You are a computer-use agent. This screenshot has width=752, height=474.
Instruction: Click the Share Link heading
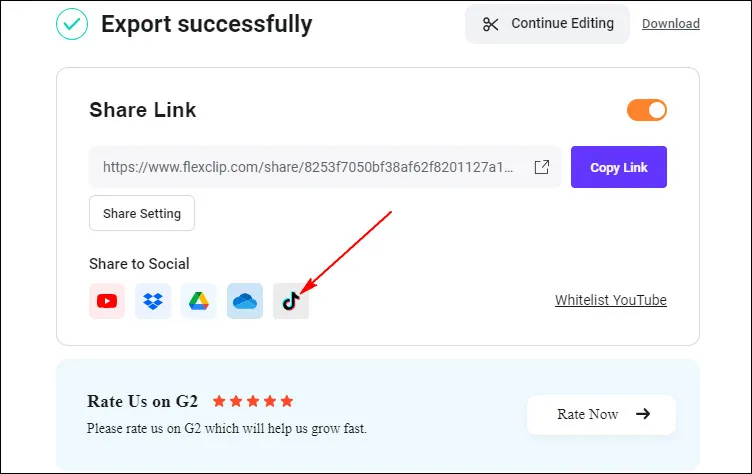[x=142, y=110]
